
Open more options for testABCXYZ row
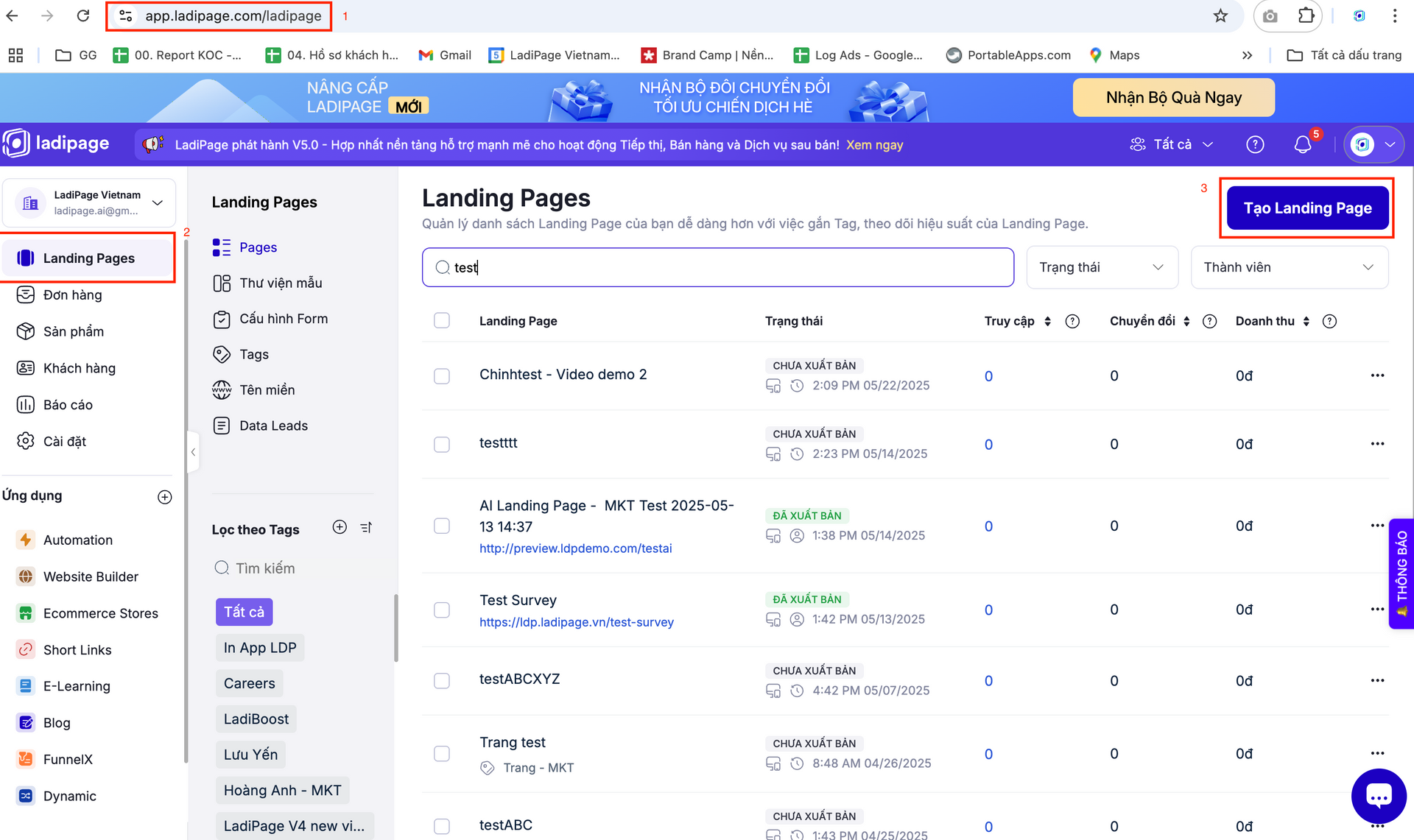tap(1377, 680)
